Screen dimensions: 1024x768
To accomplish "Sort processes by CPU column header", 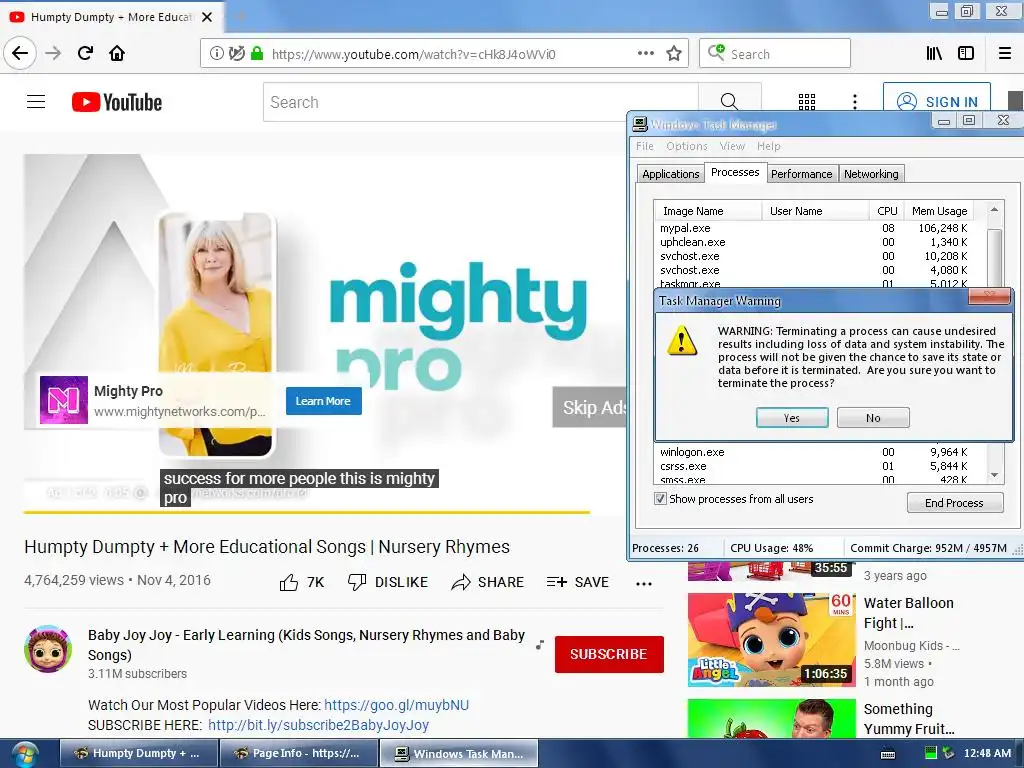I will (887, 211).
